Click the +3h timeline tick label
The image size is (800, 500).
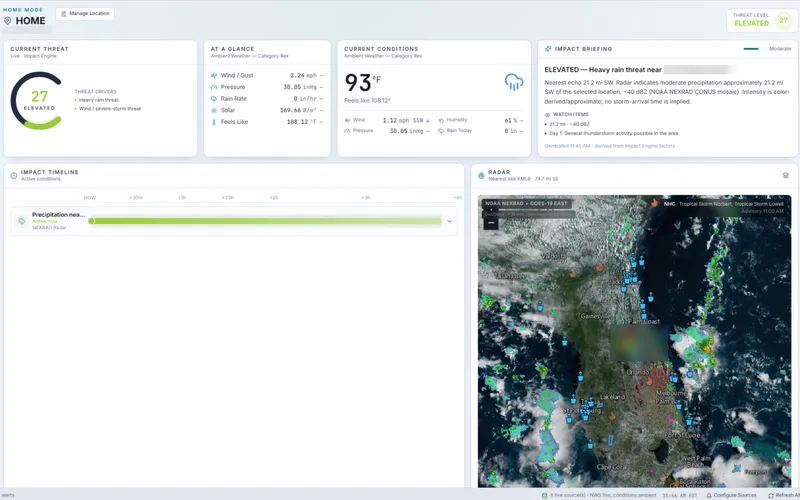[x=365, y=197]
